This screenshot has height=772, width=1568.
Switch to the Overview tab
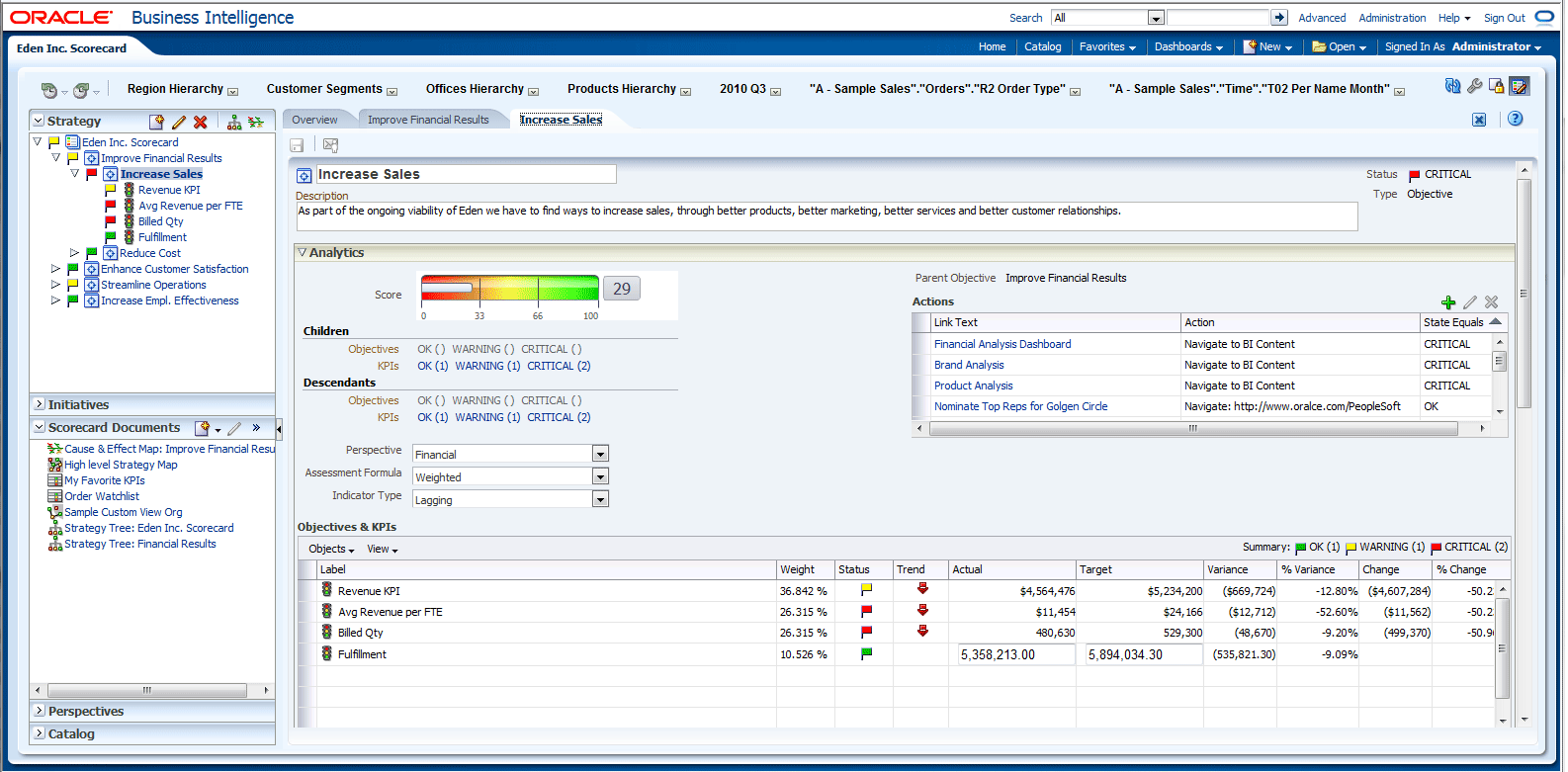pyautogui.click(x=314, y=120)
